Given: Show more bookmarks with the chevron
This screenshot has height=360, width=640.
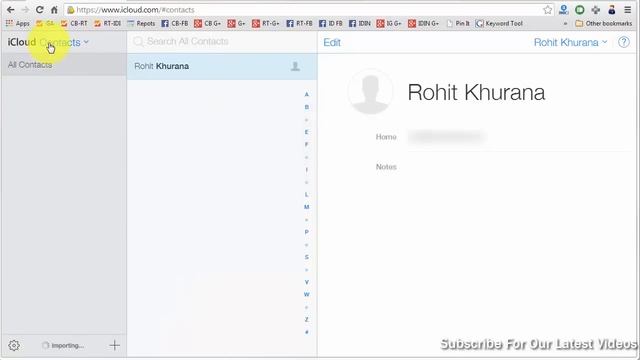Looking at the screenshot, I should [x=565, y=24].
